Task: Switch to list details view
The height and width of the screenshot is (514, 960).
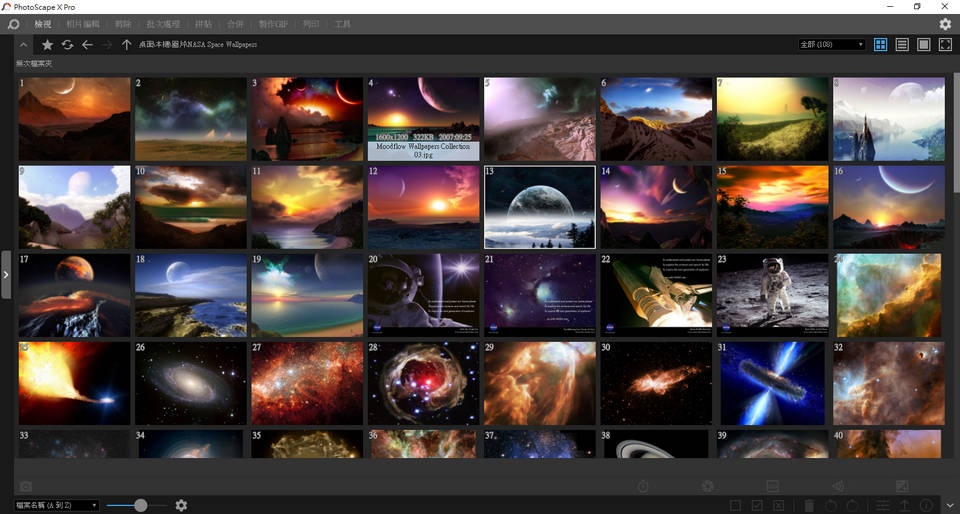Action: pyautogui.click(x=902, y=45)
